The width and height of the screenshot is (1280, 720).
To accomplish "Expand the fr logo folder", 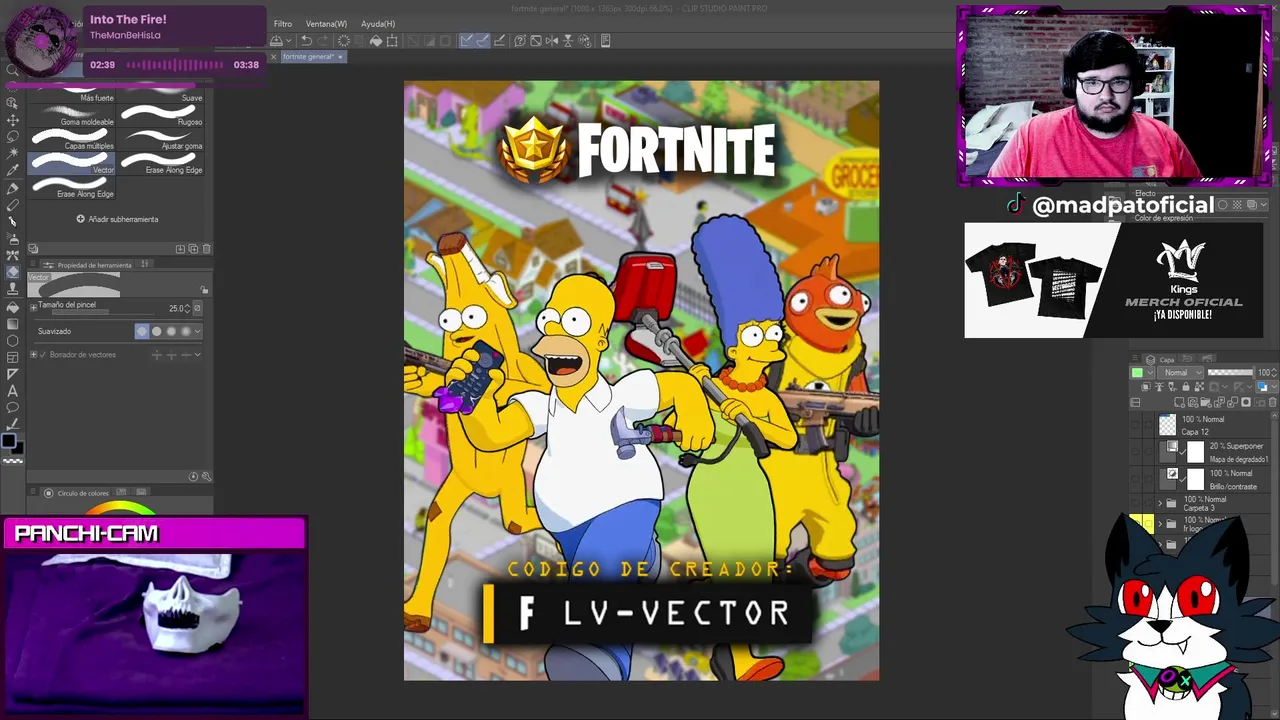I will pos(1160,524).
